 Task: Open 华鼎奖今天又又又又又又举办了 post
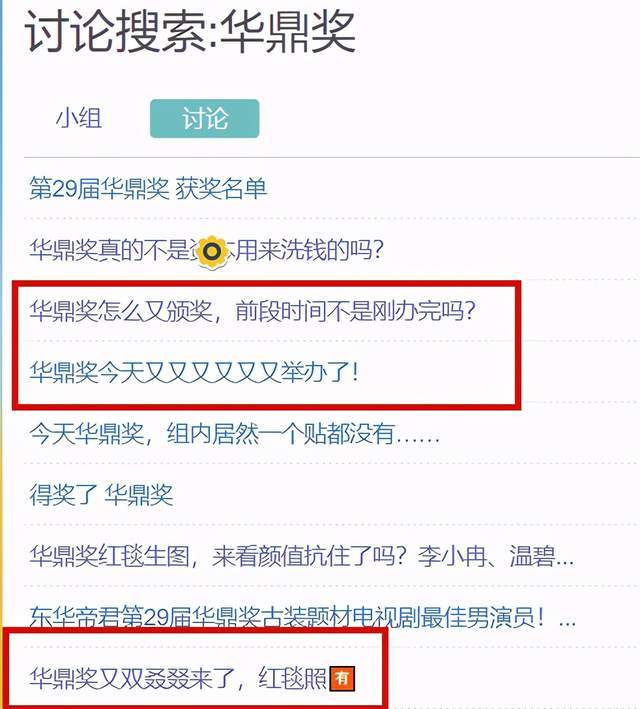tap(194, 372)
